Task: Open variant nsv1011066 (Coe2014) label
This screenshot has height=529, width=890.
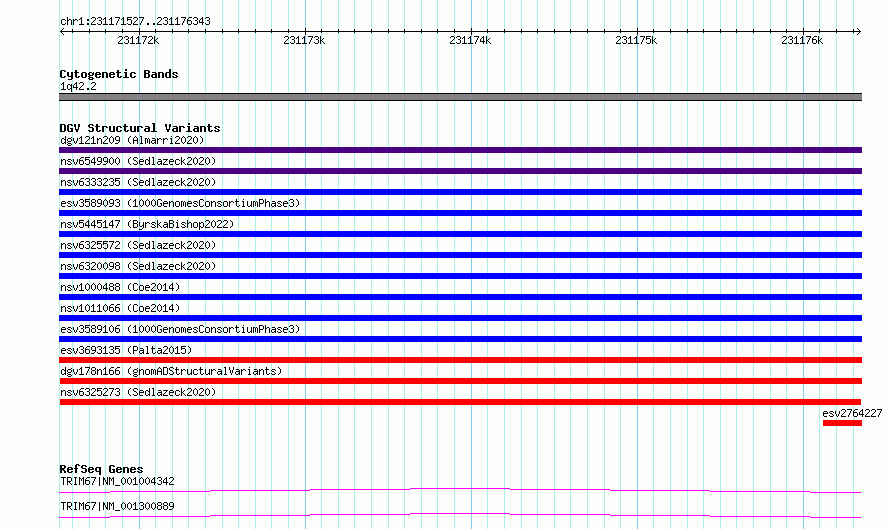Action: [120, 308]
